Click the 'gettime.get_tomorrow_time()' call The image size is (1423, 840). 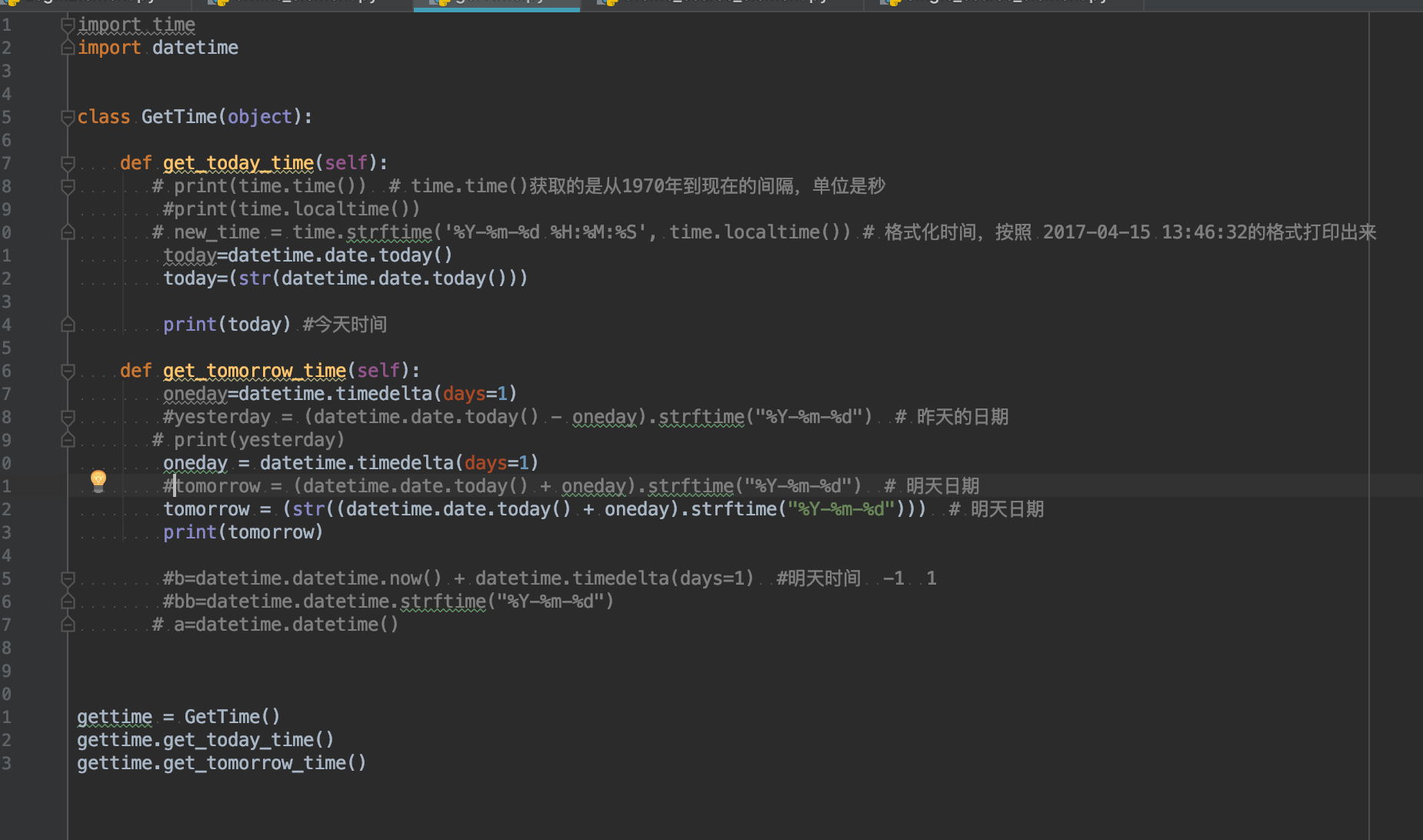[222, 763]
